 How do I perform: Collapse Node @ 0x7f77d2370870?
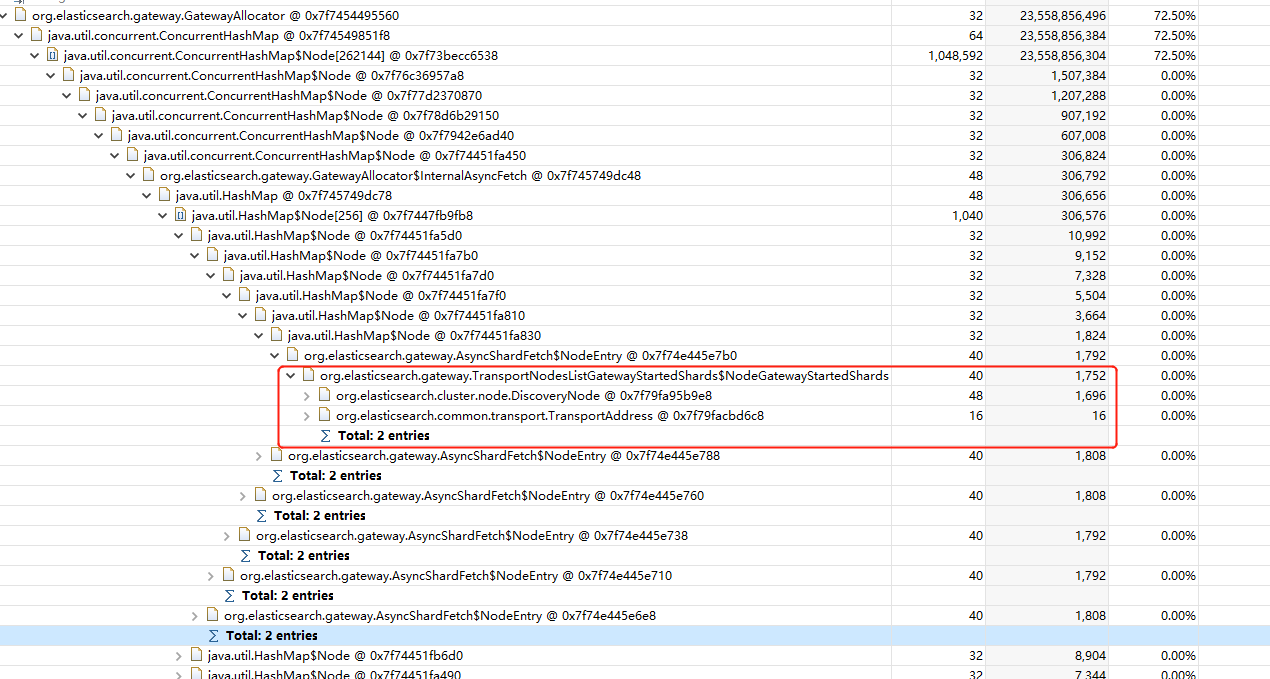click(67, 96)
